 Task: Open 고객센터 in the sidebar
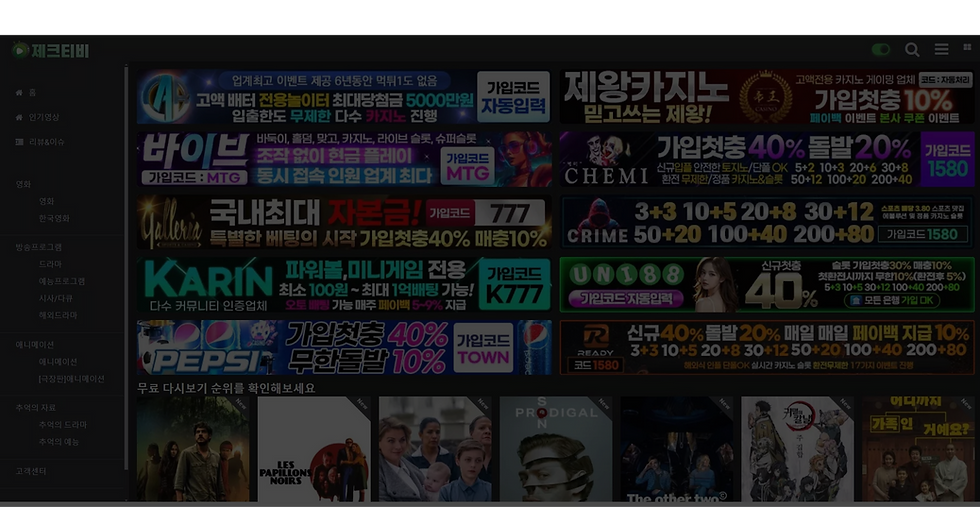(x=31, y=471)
